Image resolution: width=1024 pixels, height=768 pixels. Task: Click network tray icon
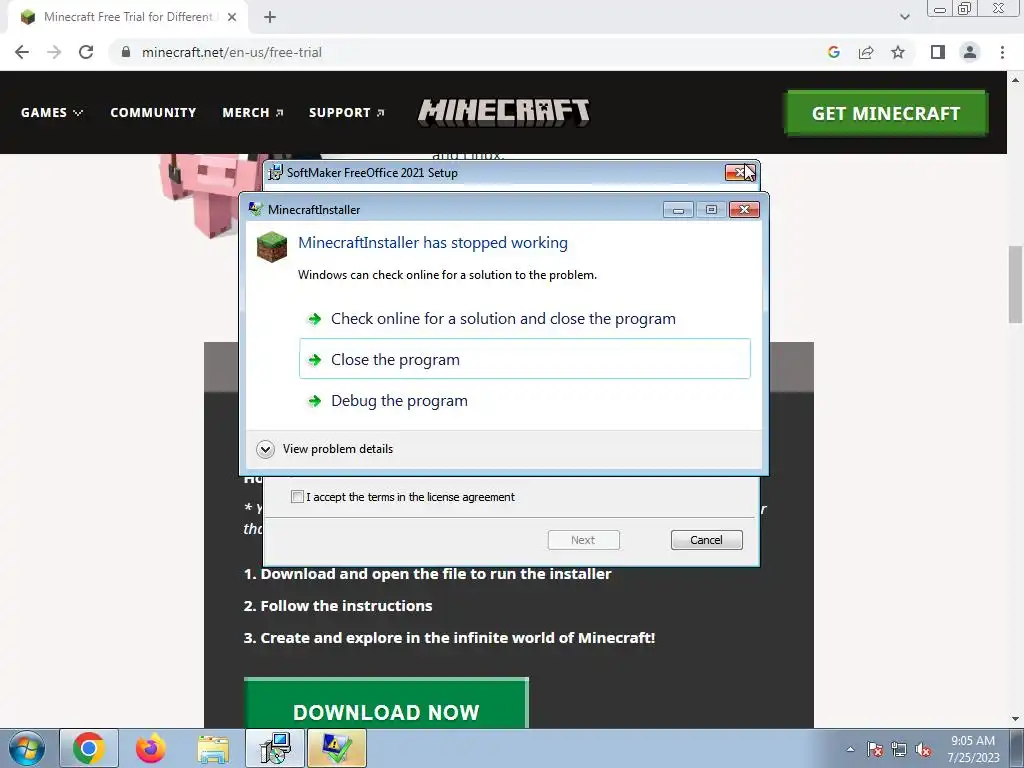pyautogui.click(x=899, y=749)
